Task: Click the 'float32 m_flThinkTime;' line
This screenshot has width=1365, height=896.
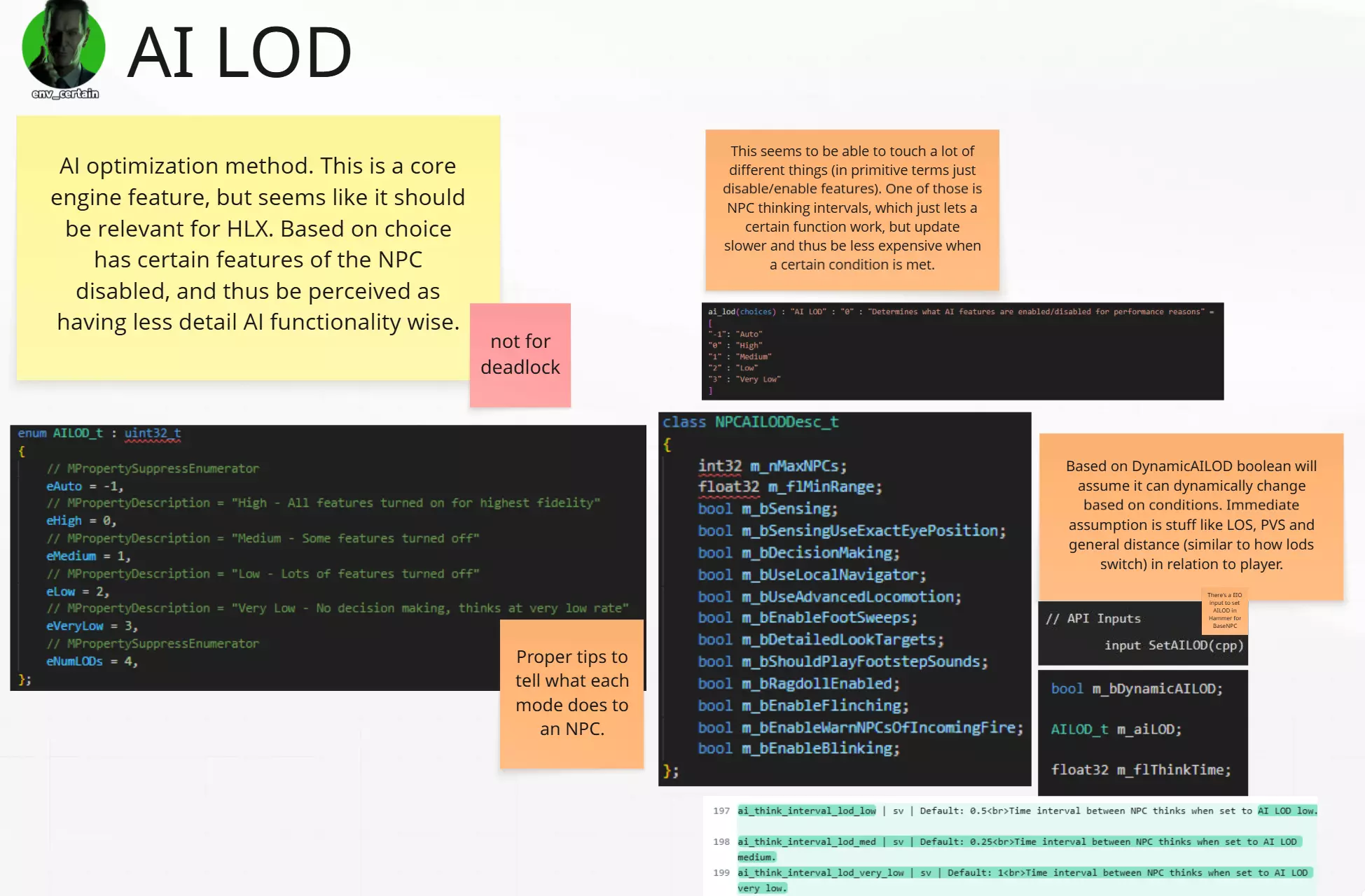Action: click(1141, 770)
